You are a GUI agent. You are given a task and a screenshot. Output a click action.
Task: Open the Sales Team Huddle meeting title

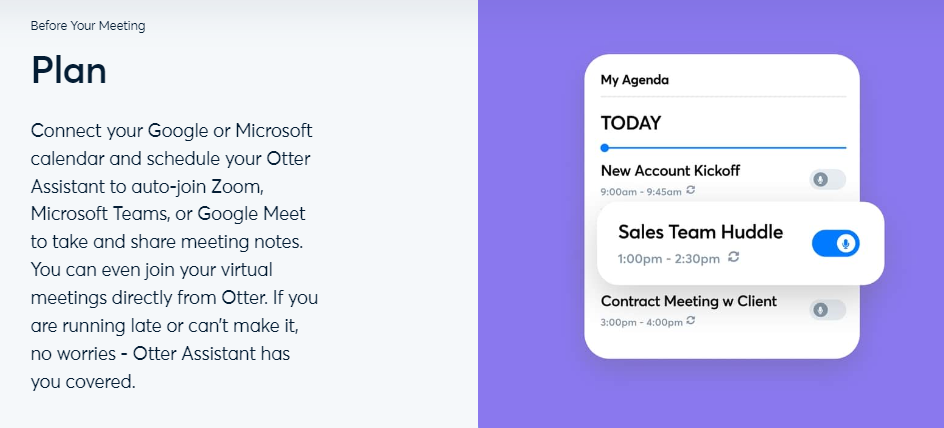(x=700, y=232)
